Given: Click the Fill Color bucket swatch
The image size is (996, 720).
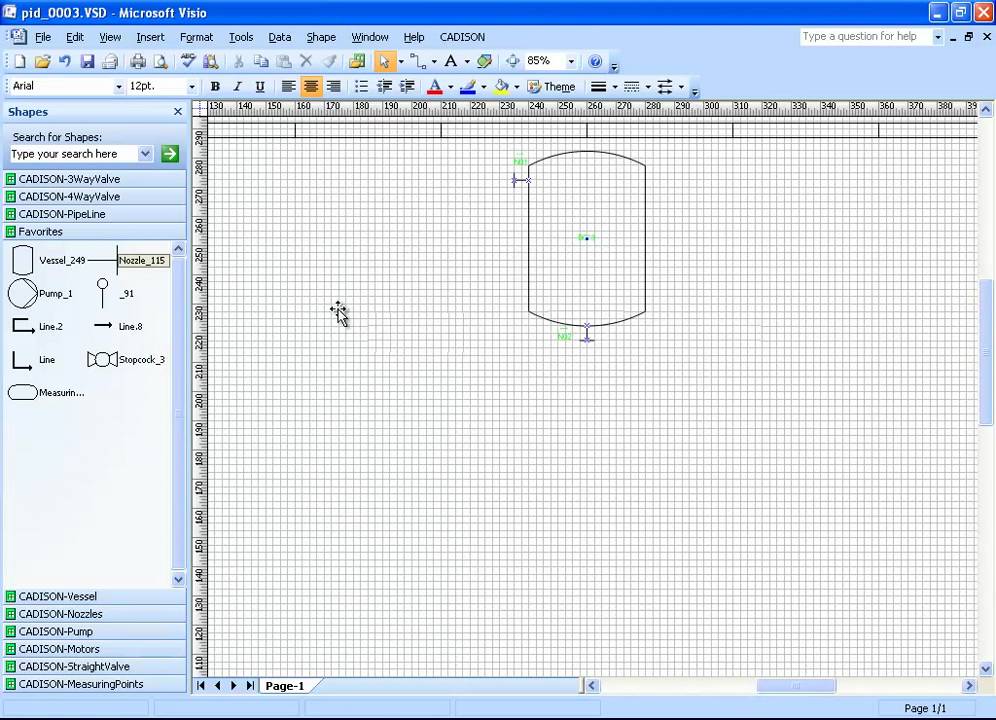Looking at the screenshot, I should point(501,86).
